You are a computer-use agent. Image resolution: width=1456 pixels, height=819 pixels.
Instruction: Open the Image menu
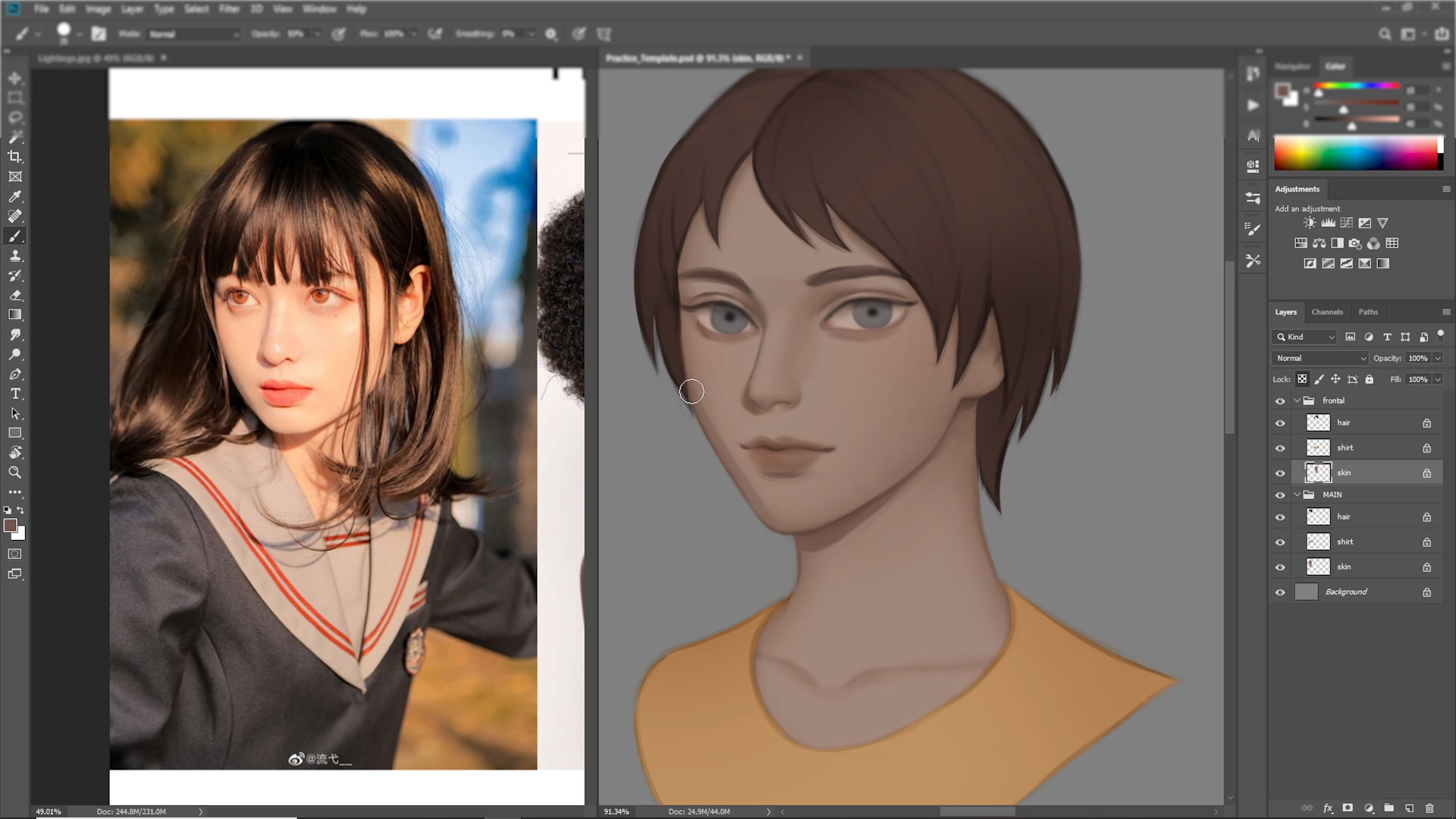coord(98,9)
